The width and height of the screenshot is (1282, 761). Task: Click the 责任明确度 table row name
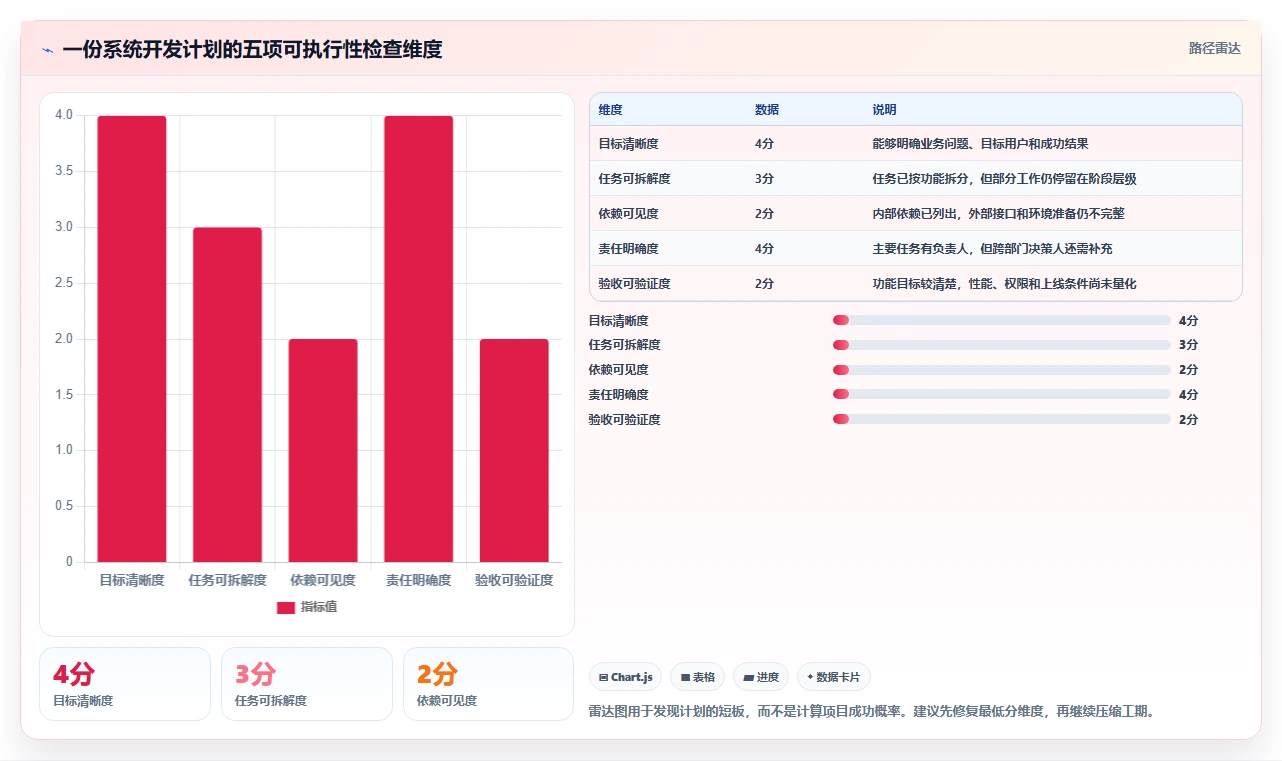(628, 249)
